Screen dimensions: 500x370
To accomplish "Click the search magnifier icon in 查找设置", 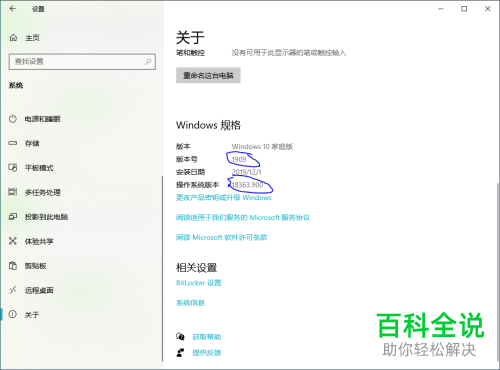I will (x=148, y=61).
